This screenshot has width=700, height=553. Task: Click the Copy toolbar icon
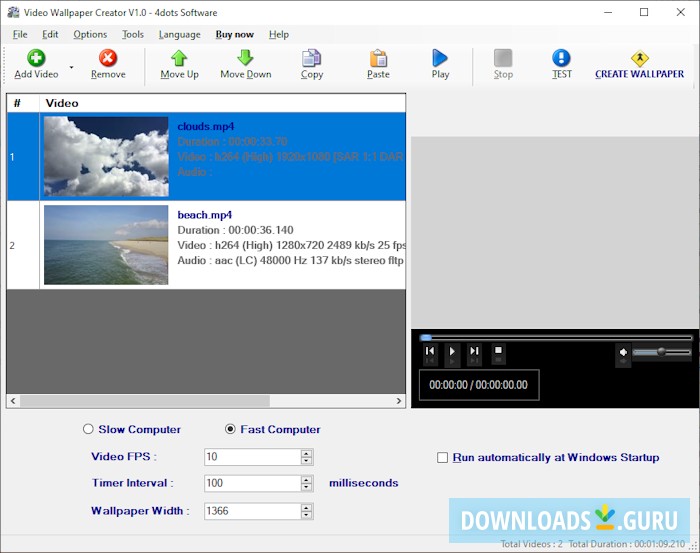(312, 59)
